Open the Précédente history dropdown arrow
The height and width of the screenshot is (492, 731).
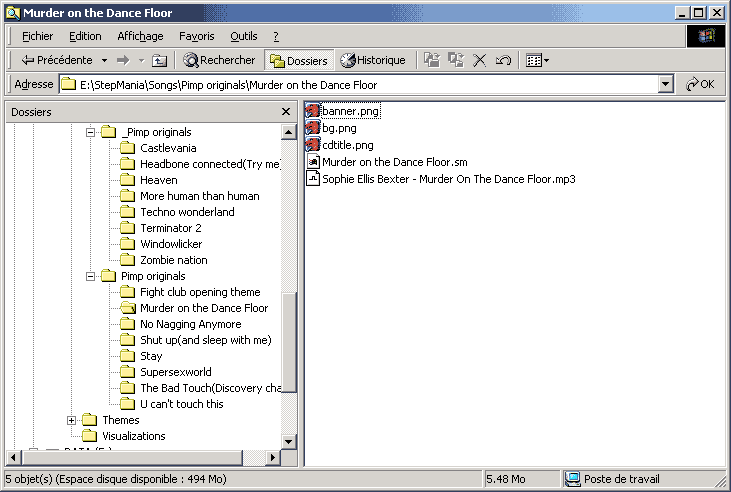coord(104,61)
